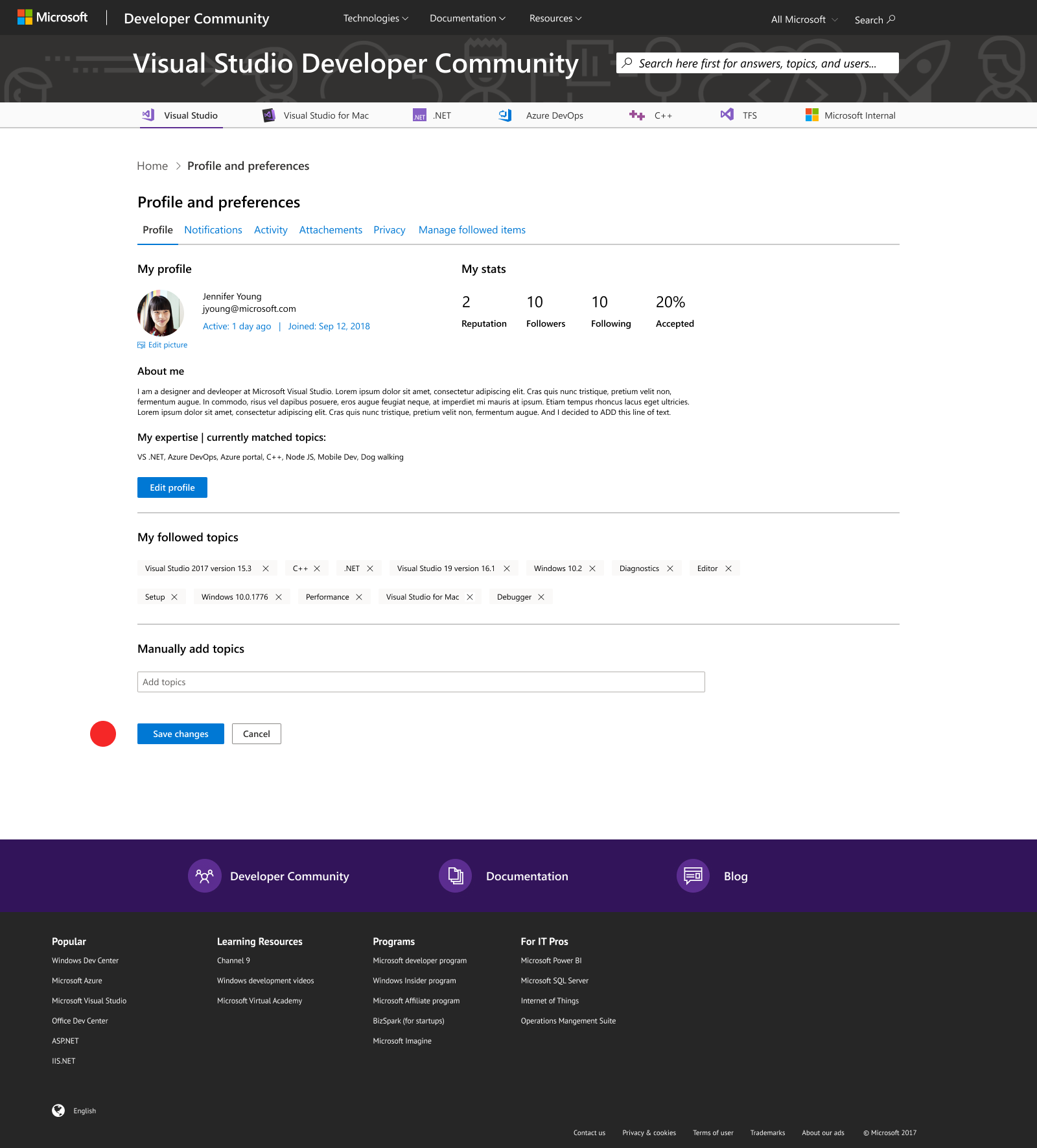This screenshot has width=1037, height=1148.
Task: Open Microsoft developer program link
Action: tap(420, 961)
